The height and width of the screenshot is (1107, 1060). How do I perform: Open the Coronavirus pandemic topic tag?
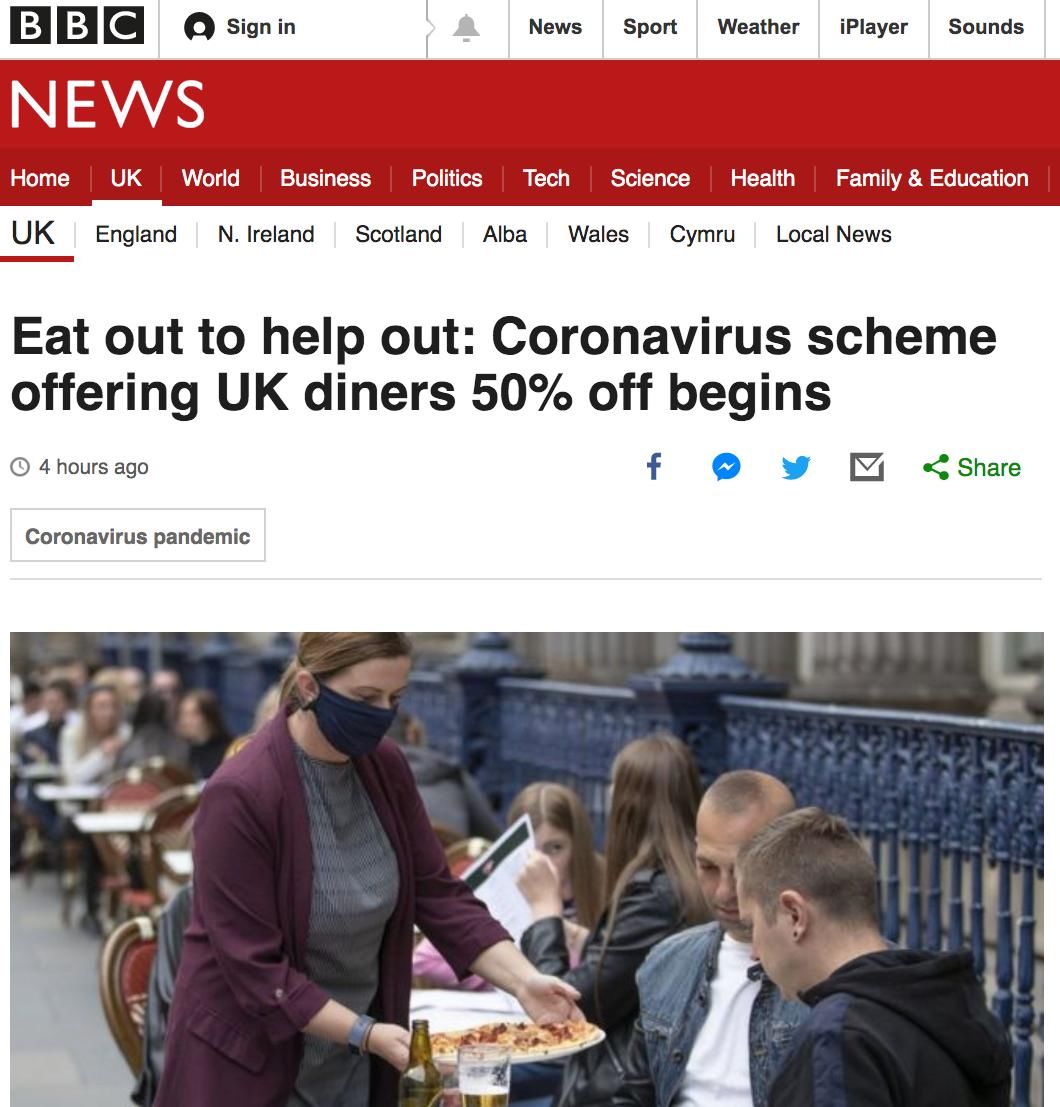pos(138,535)
